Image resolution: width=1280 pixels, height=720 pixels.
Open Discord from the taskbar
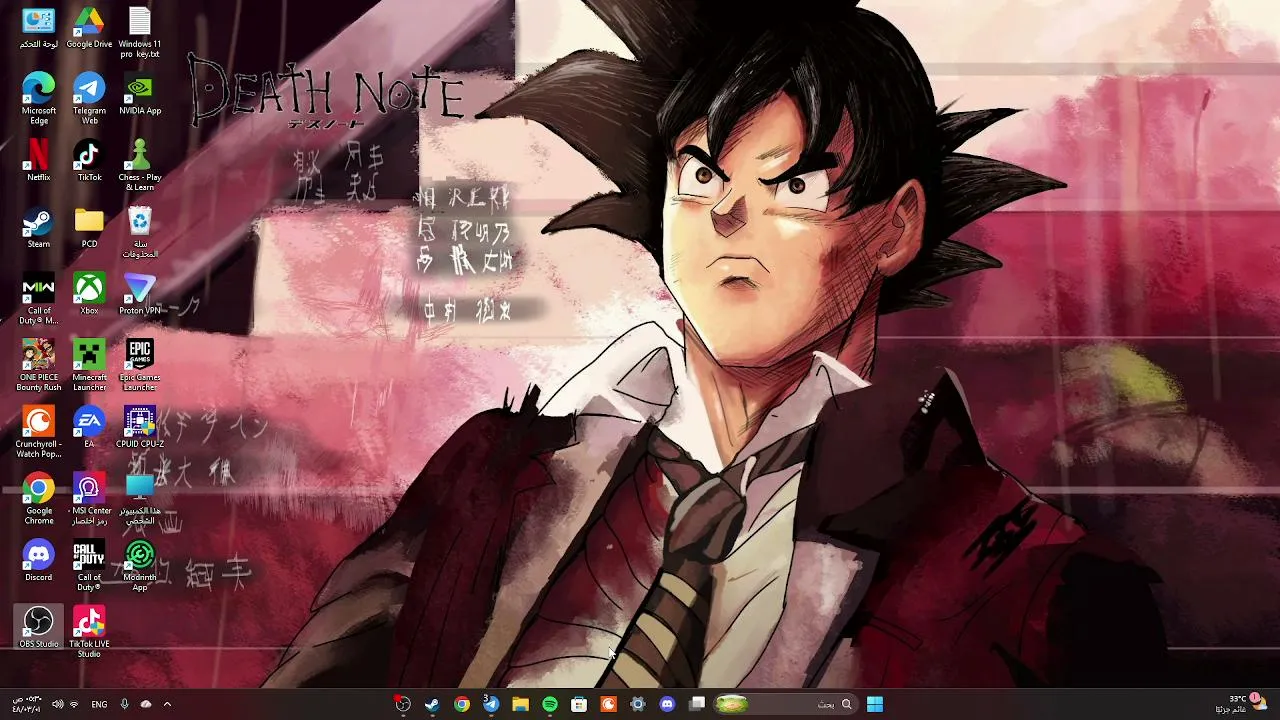(x=667, y=704)
